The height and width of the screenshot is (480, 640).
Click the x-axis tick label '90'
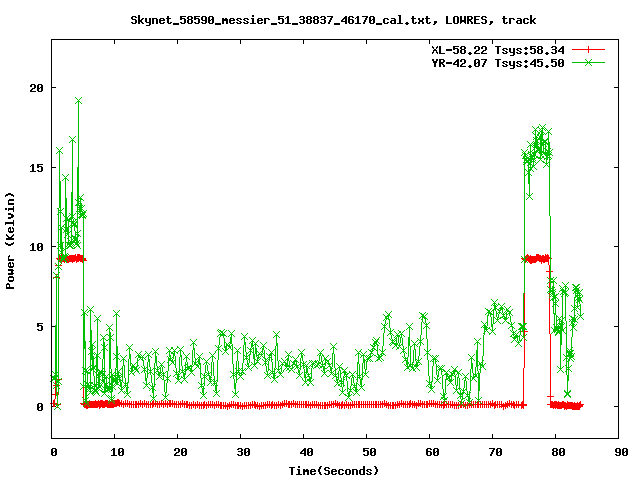[621, 452]
